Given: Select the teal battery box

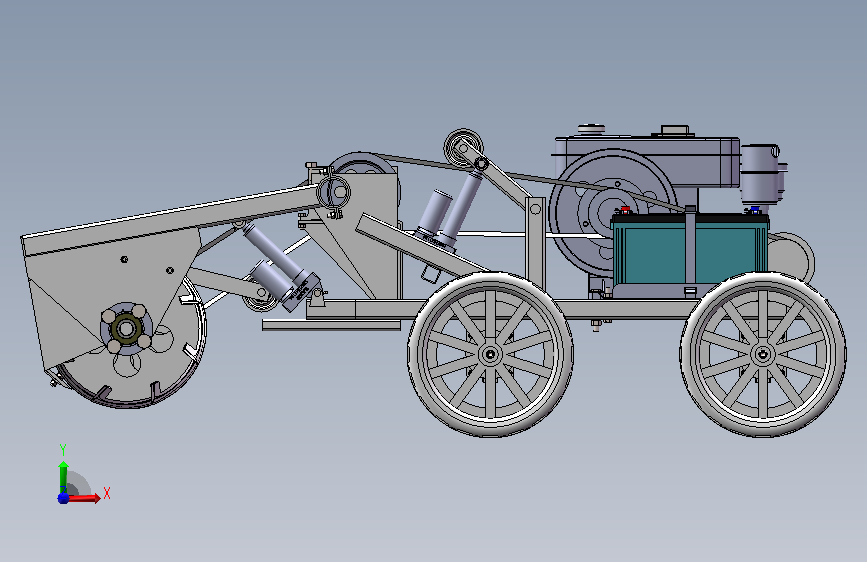Looking at the screenshot, I should [690, 249].
